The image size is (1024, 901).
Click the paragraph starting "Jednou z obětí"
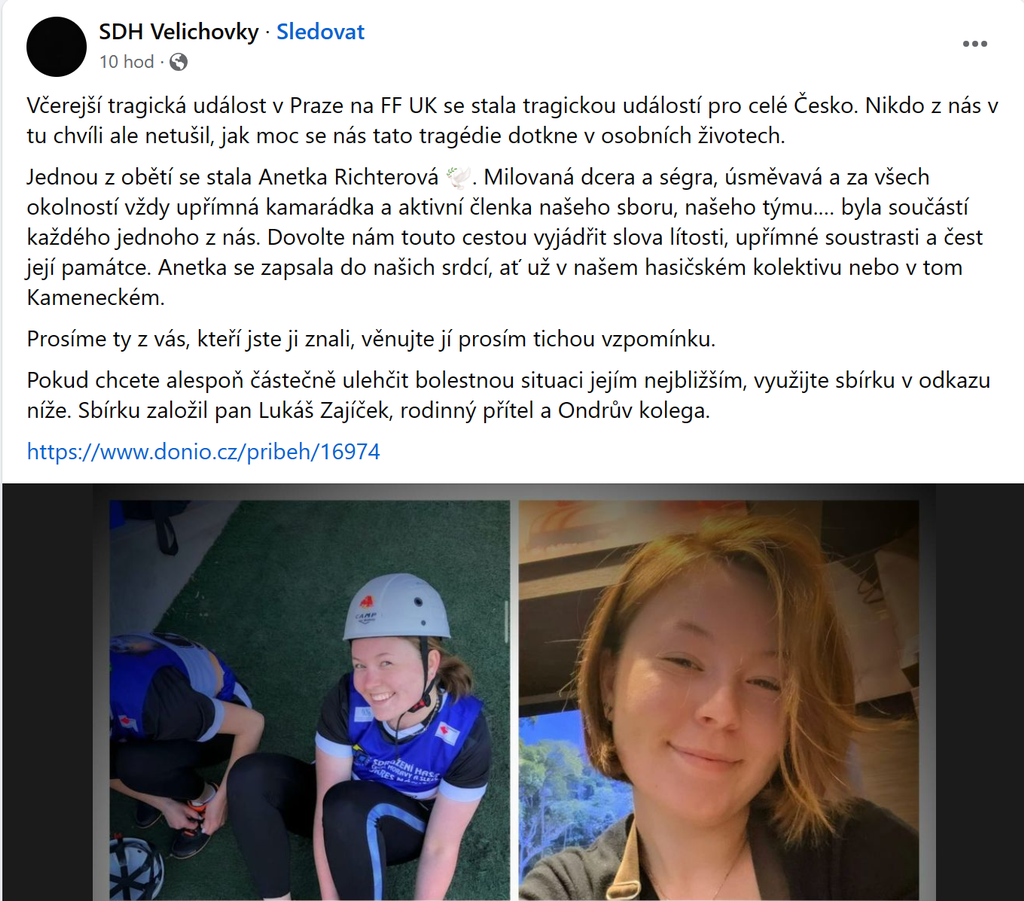(x=505, y=237)
